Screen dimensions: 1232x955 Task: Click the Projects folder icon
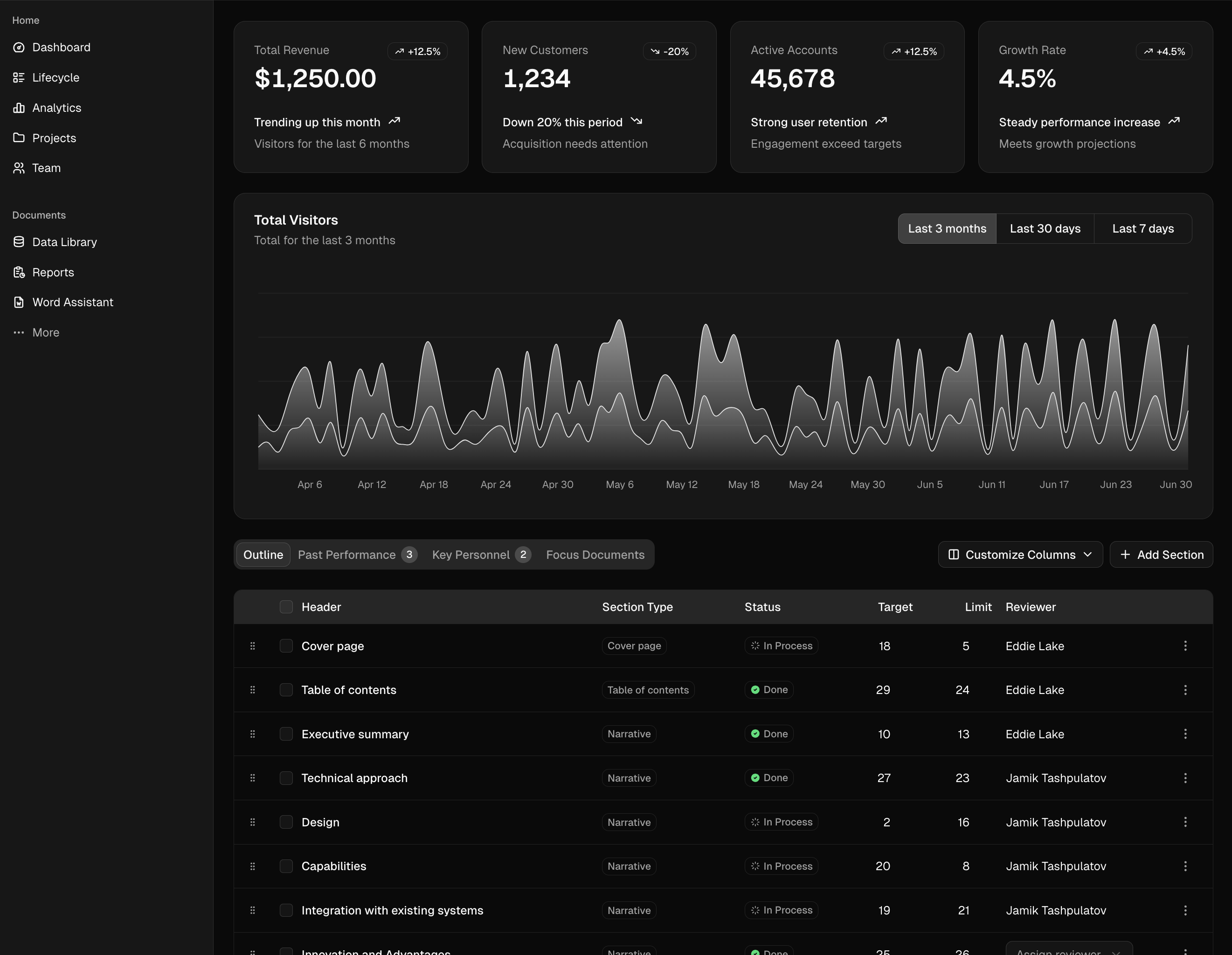[x=19, y=137]
